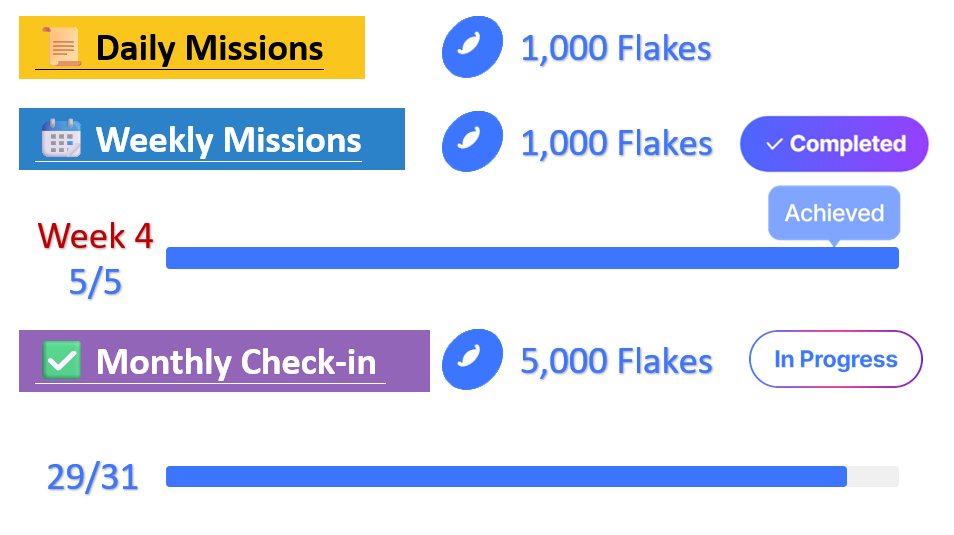Open the Daily Missions heading
Image resolution: width=954 pixels, height=535 pixels.
[209, 48]
